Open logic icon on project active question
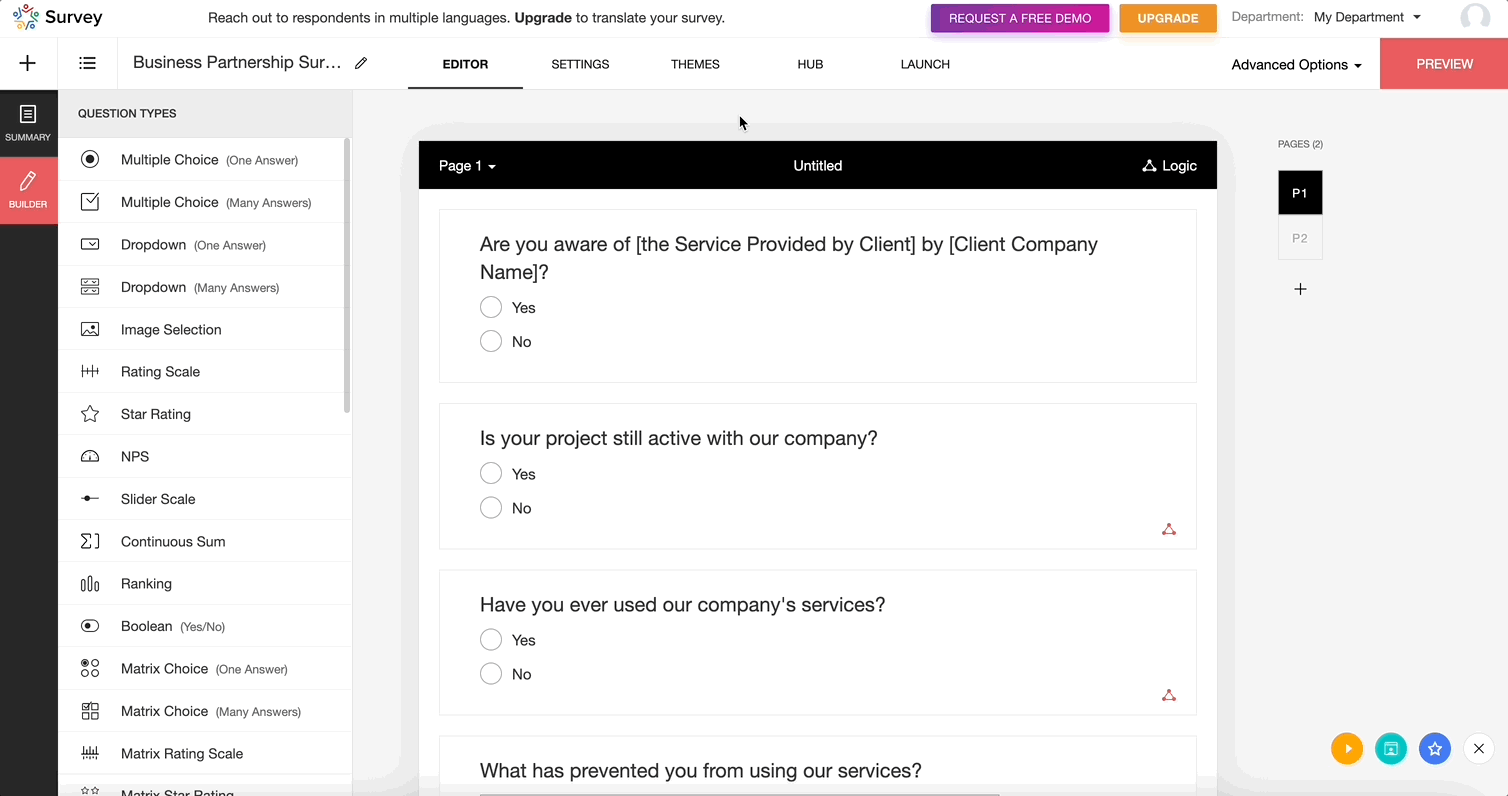Image resolution: width=1508 pixels, height=796 pixels. tap(1169, 529)
